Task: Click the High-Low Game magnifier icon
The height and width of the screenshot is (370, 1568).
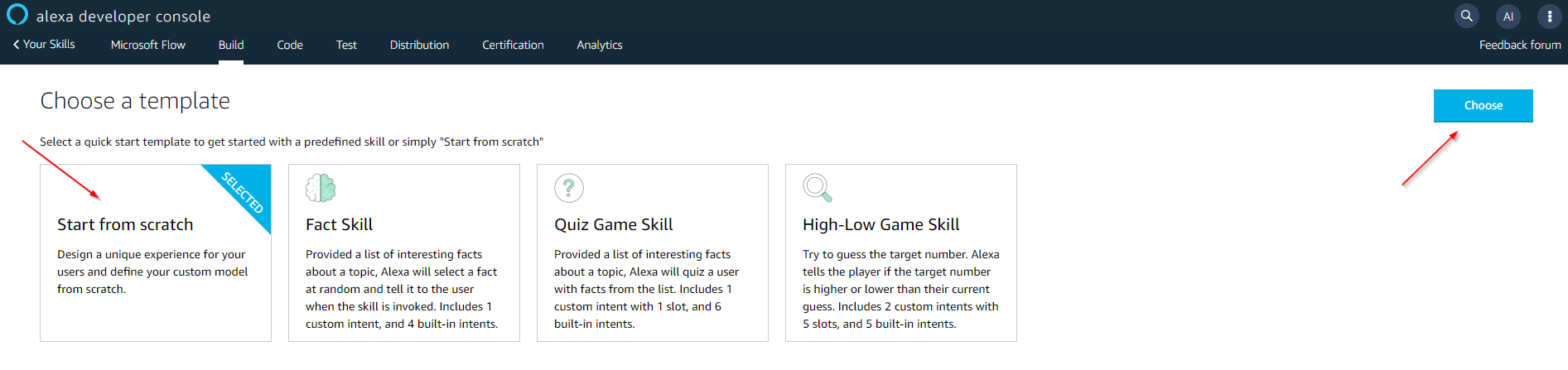Action: (x=817, y=188)
